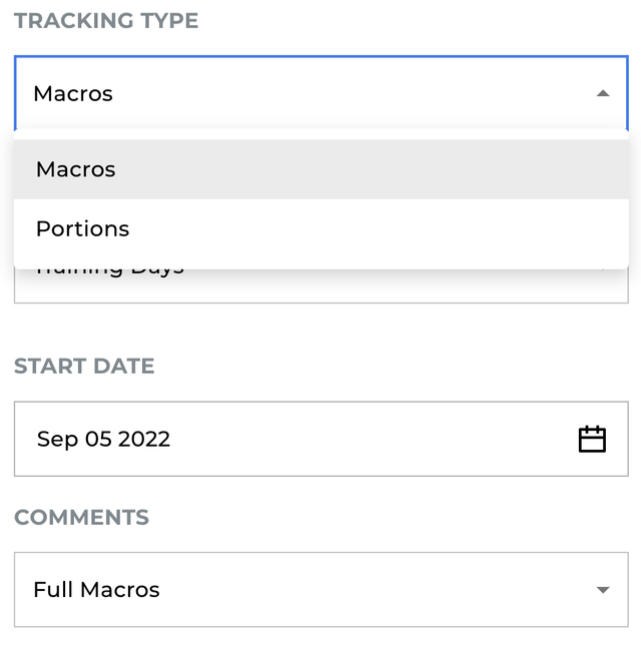
Task: Click the Start Date box beside the calendar icon
Action: coord(450,439)
